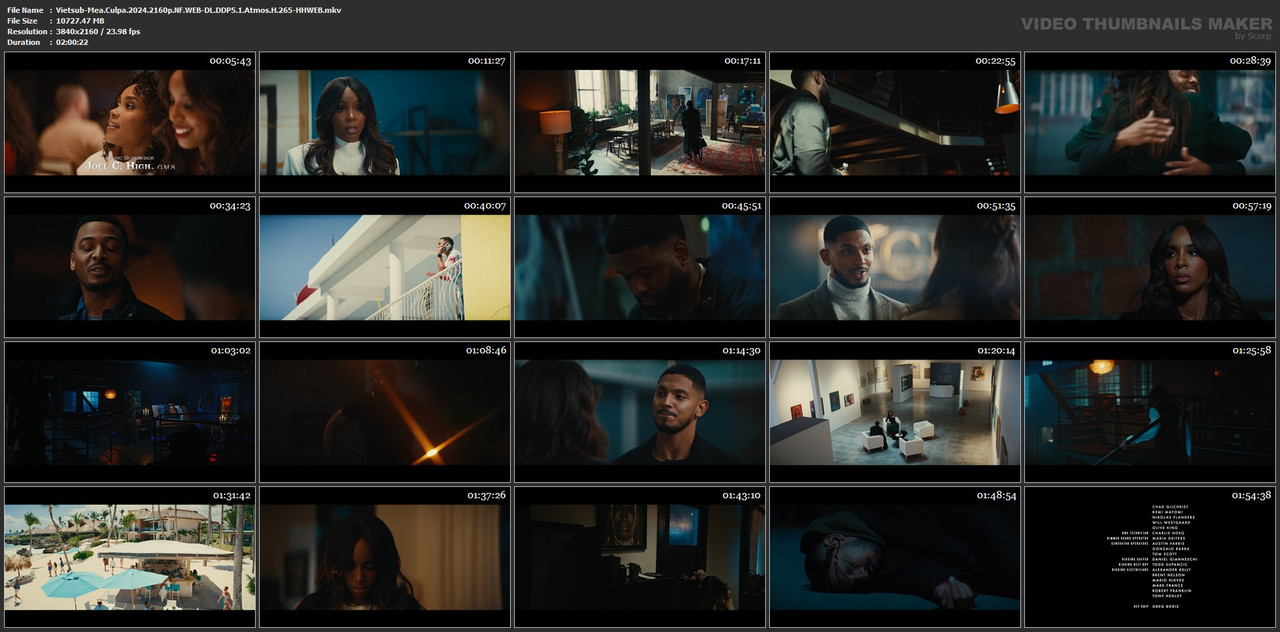Select the thumbnail at 00:51:35
The image size is (1280, 632).
click(x=895, y=267)
